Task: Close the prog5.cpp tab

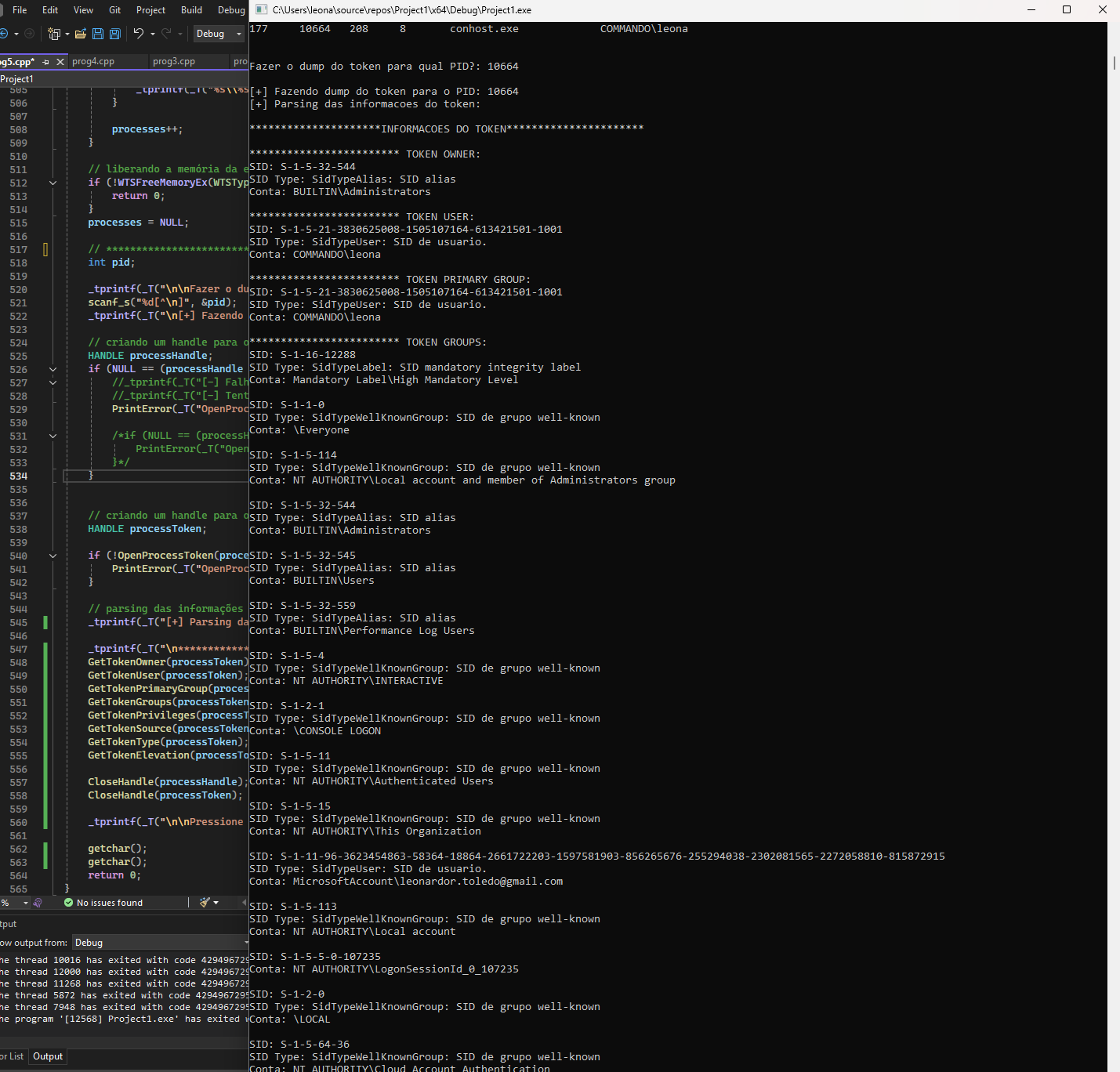Action: [x=60, y=62]
